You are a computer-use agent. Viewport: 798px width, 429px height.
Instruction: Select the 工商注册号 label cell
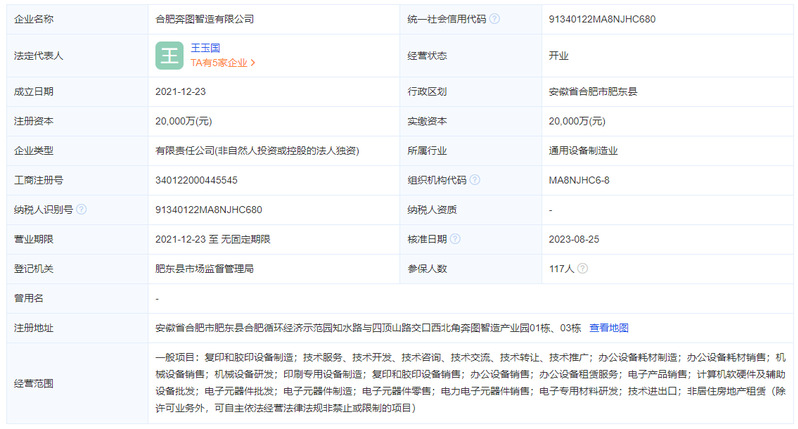(x=77, y=180)
